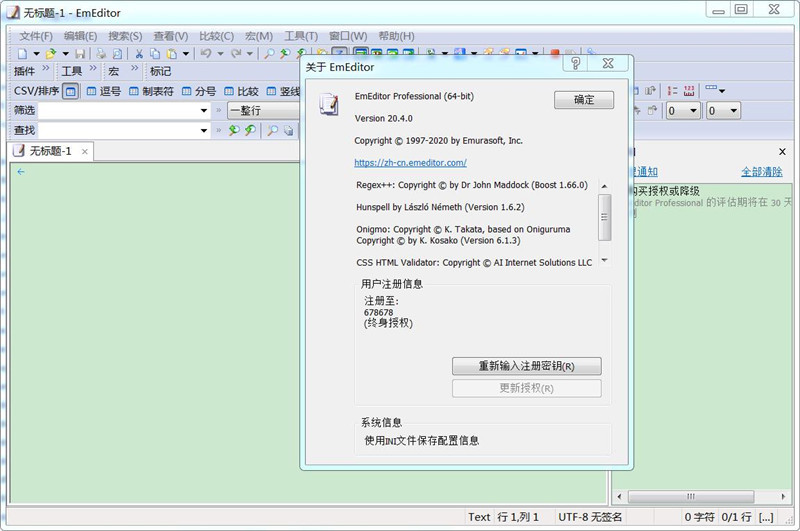Click the Print Preview icon

(117, 53)
